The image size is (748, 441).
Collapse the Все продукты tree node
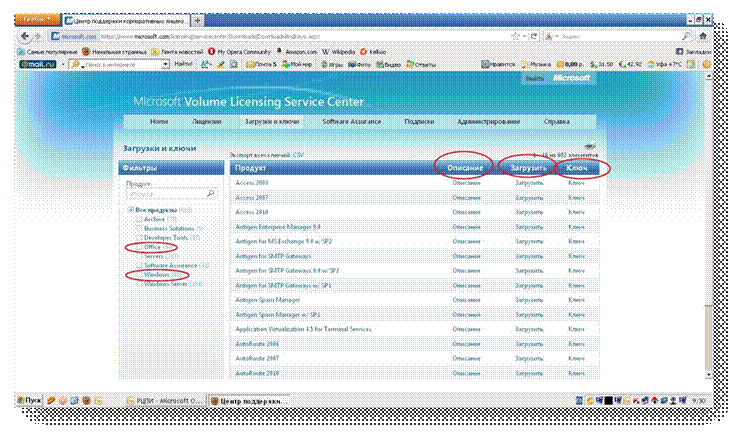[131, 210]
